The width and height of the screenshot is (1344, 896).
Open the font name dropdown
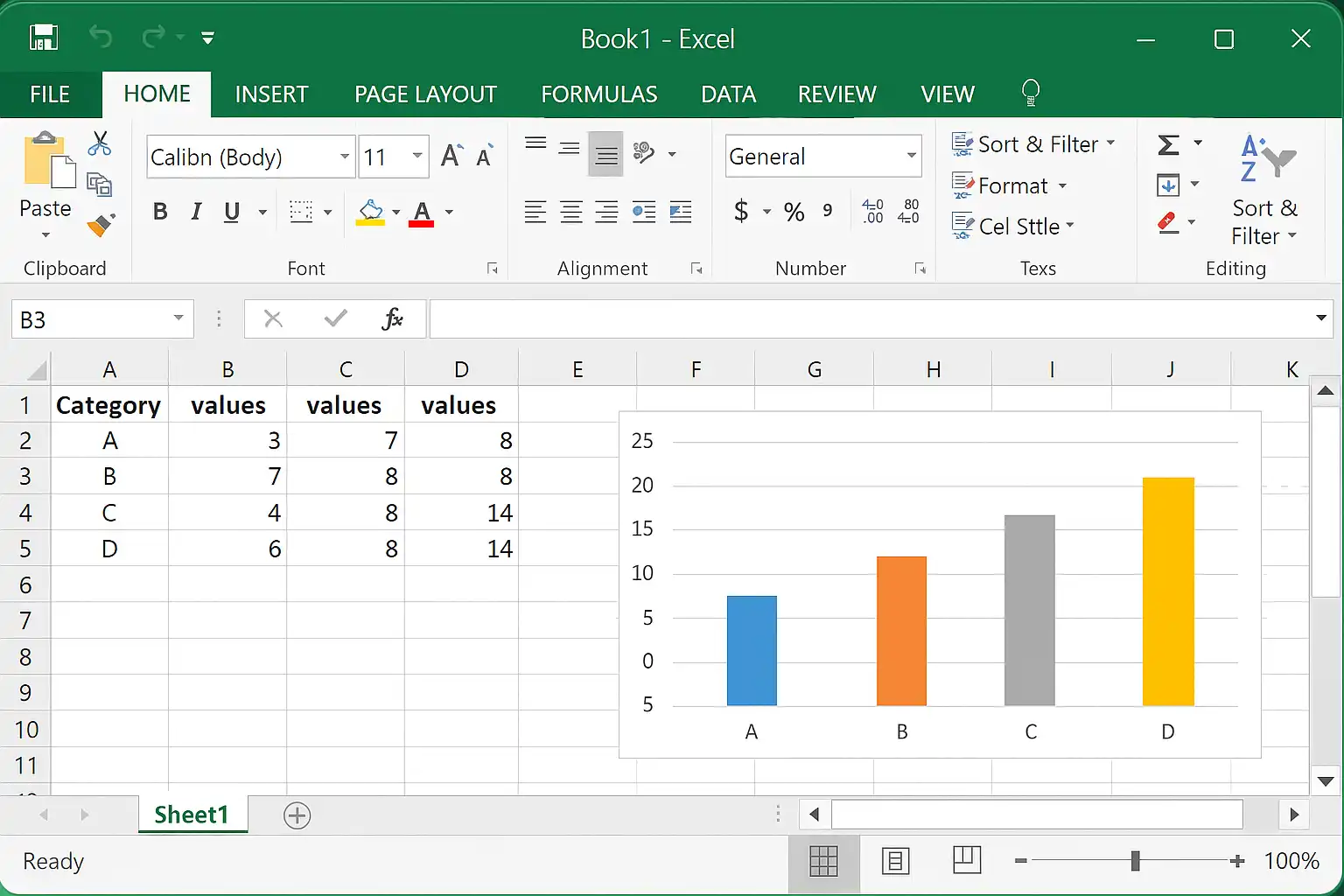click(345, 157)
